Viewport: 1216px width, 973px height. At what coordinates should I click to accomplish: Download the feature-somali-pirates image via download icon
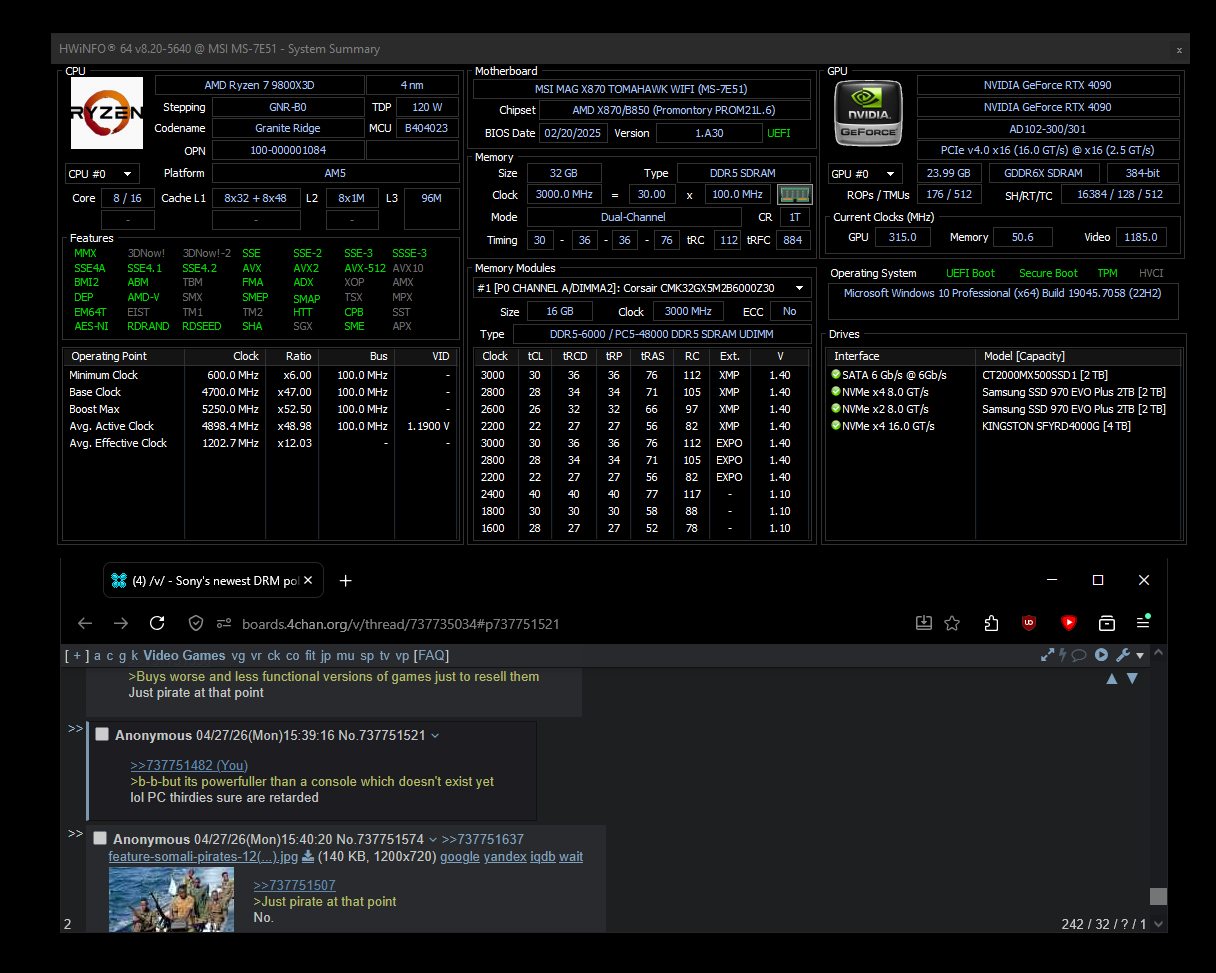(308, 857)
